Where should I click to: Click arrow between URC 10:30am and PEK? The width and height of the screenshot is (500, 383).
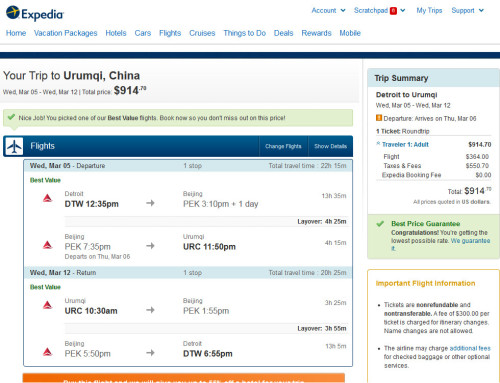[x=150, y=310]
